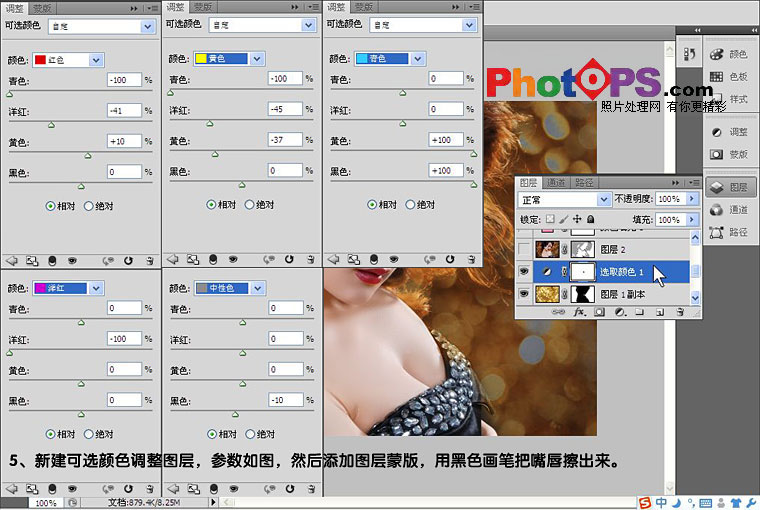Open the 色板 (Swatches) panel from dock
The image size is (760, 510).
pyautogui.click(x=728, y=77)
